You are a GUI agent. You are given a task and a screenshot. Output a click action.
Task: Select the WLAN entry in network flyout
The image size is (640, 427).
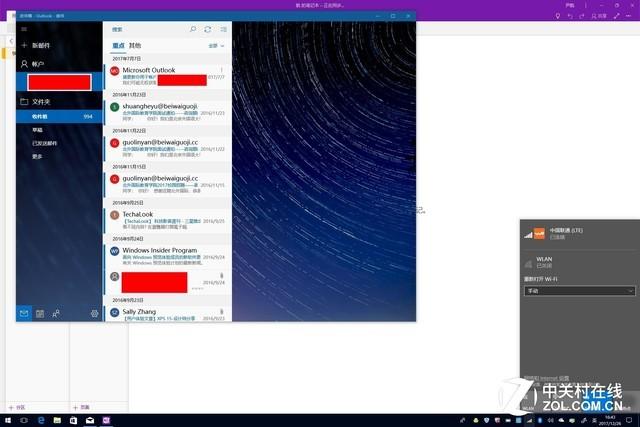[580, 262]
